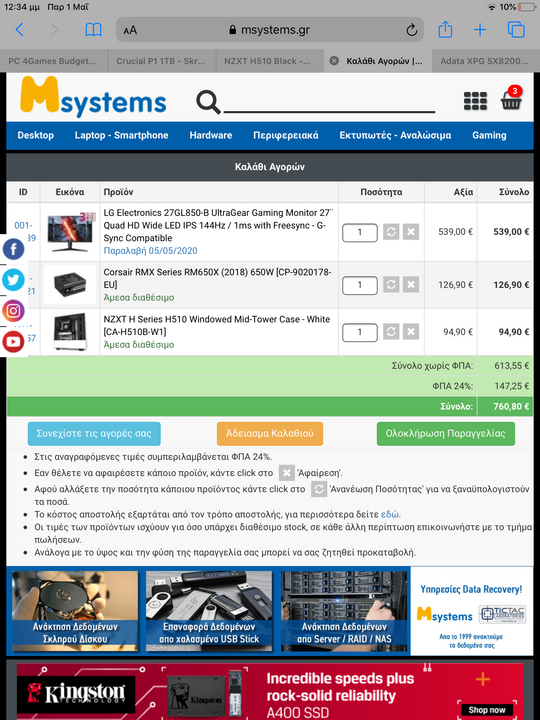This screenshot has height=720, width=540.
Task: Switch to NZXT H510 Black tab
Action: [270, 61]
